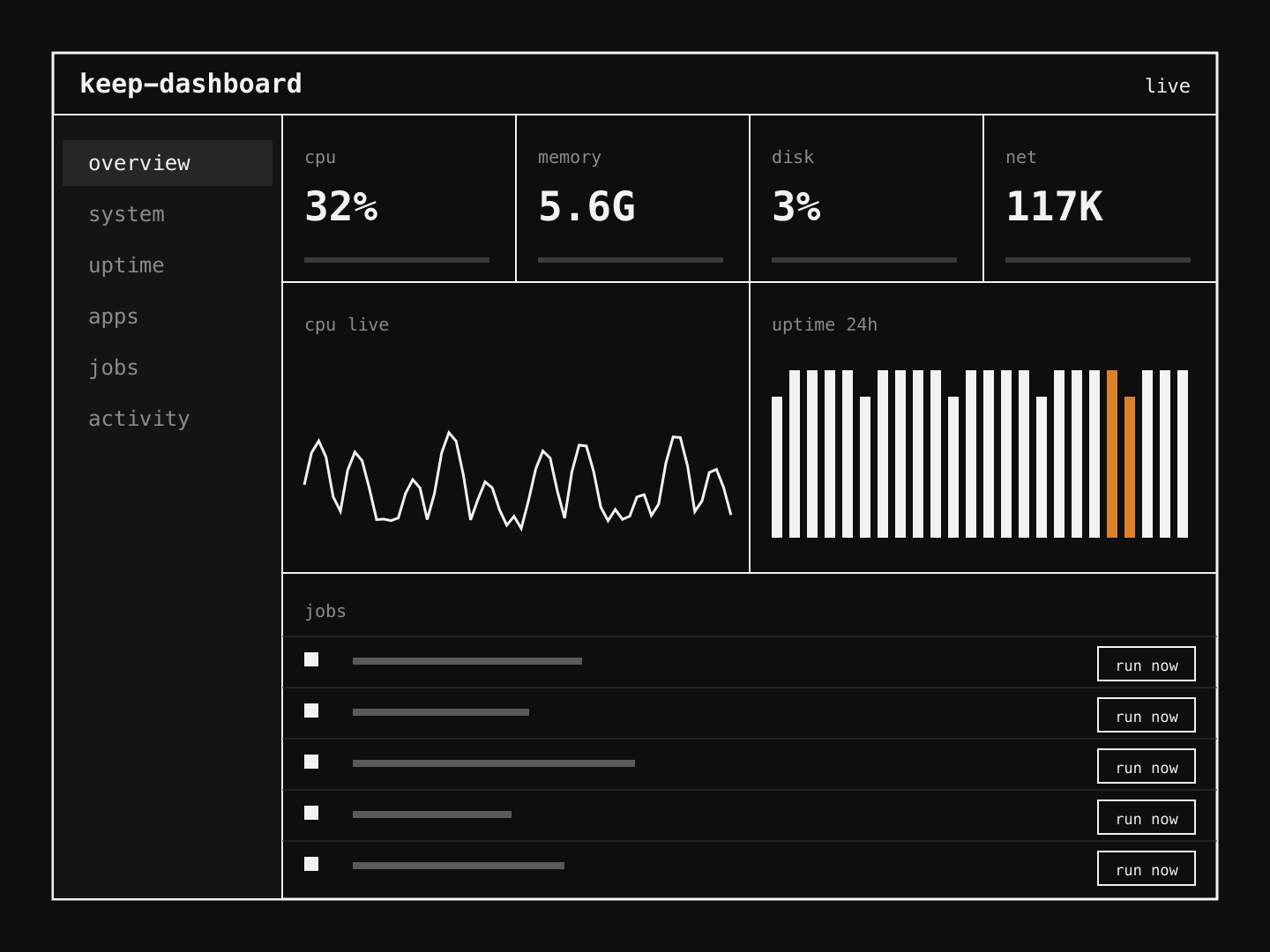Click the "disk" card label

point(793,157)
